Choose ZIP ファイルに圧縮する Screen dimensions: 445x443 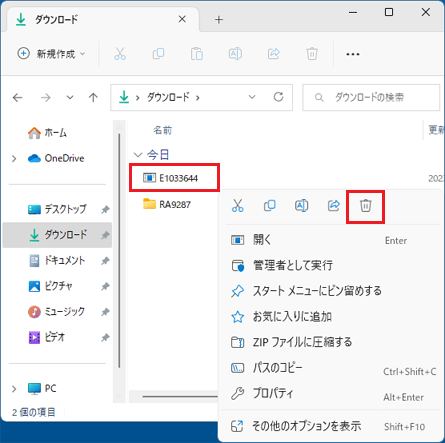click(x=331, y=342)
